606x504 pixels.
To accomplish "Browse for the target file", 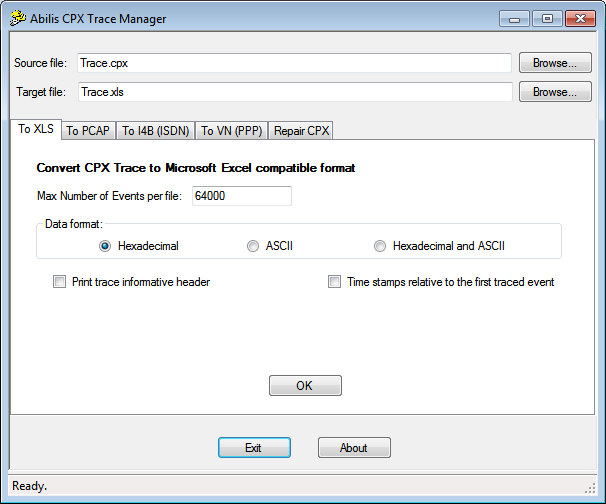I will point(554,92).
